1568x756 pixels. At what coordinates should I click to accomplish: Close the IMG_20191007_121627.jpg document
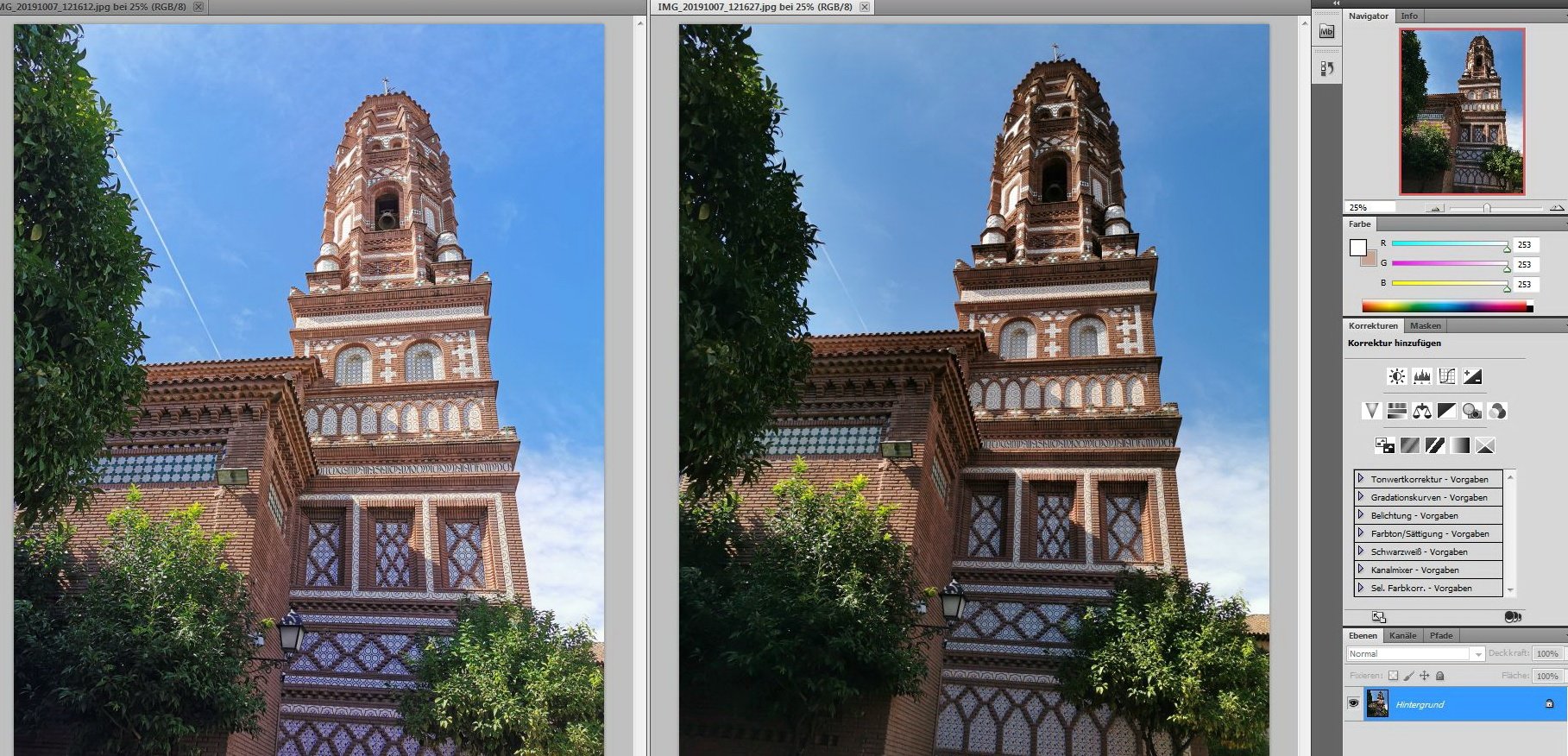coord(866,7)
